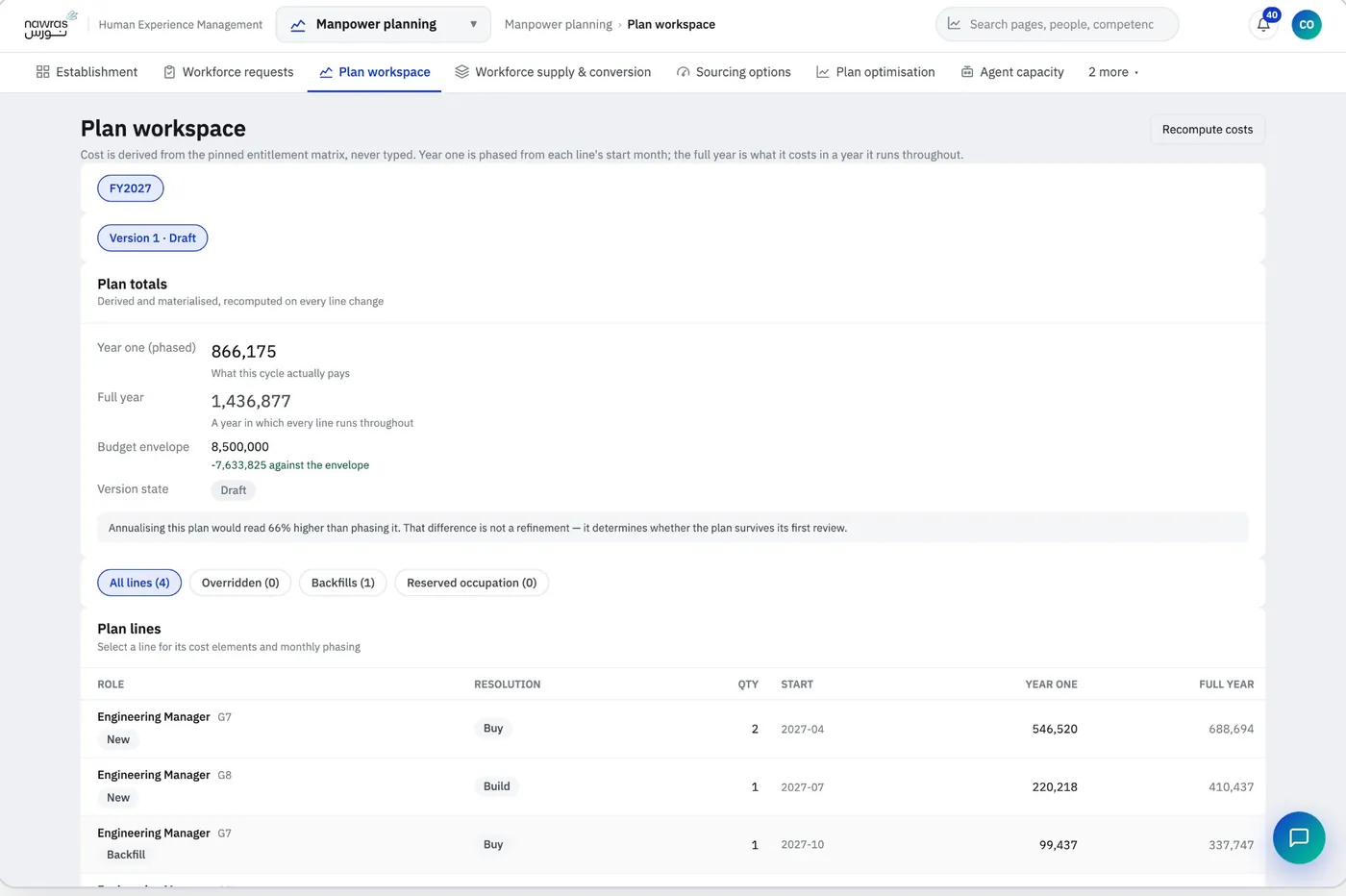This screenshot has width=1346, height=896.
Task: Click the 2027-07 start date cell
Action: pos(803,787)
